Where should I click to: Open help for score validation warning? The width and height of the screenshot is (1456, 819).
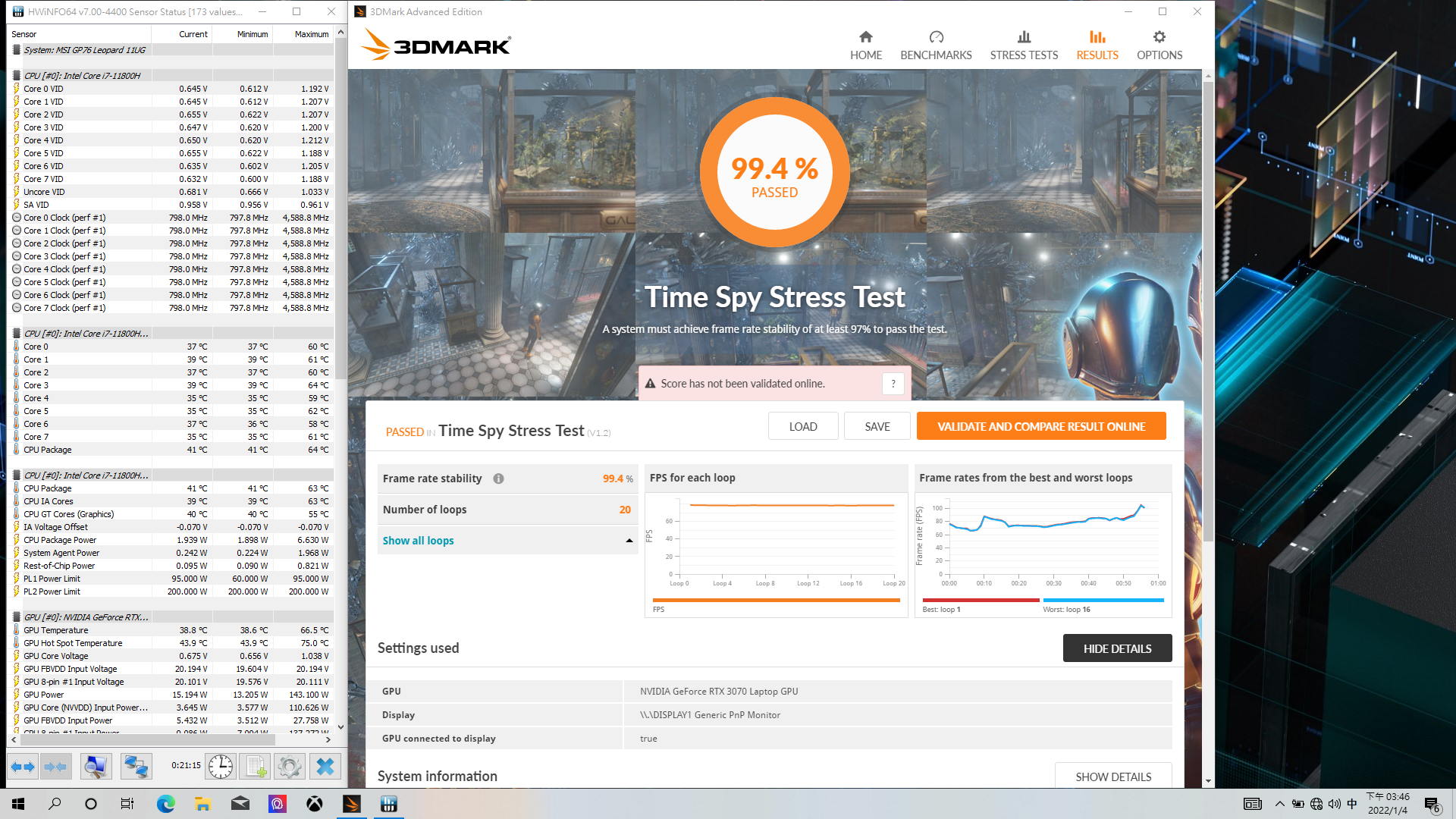[x=893, y=384]
